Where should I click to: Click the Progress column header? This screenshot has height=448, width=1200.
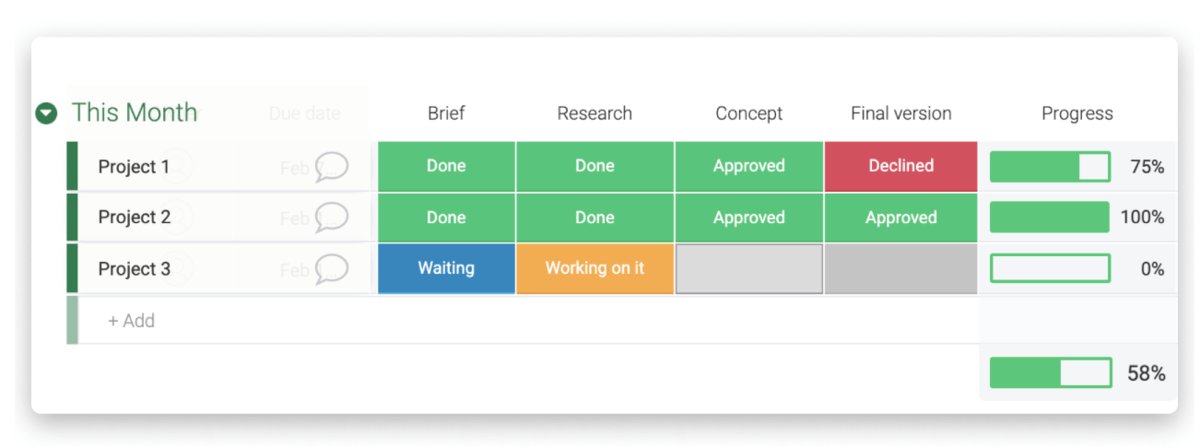[x=1077, y=113]
